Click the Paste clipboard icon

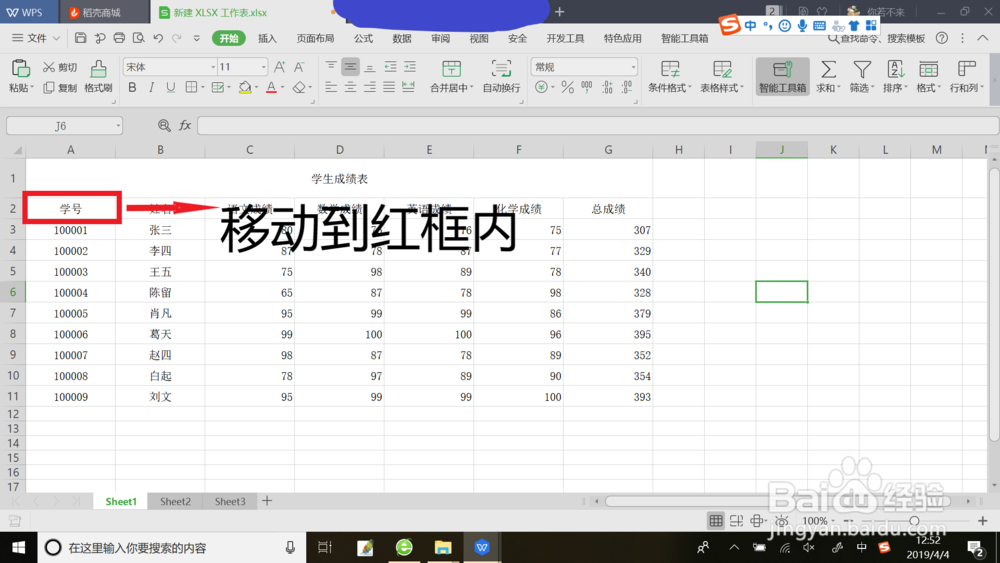click(x=20, y=68)
